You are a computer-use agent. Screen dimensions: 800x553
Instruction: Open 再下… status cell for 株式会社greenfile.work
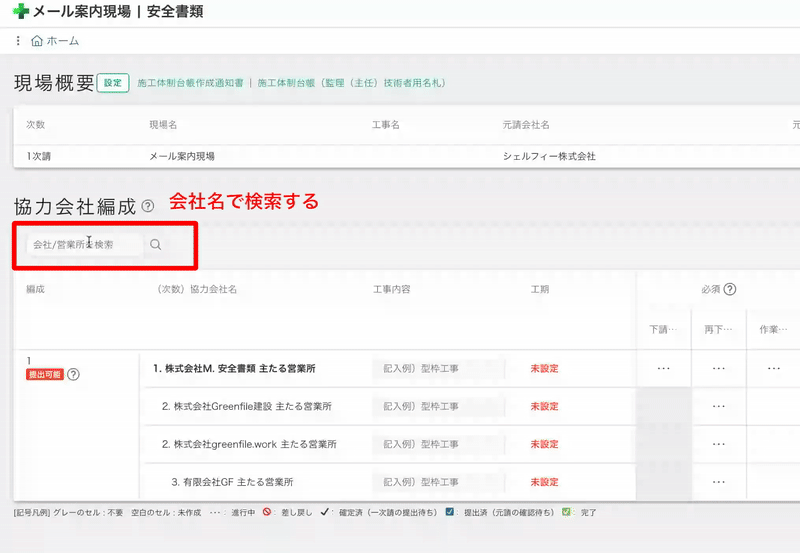tap(719, 444)
